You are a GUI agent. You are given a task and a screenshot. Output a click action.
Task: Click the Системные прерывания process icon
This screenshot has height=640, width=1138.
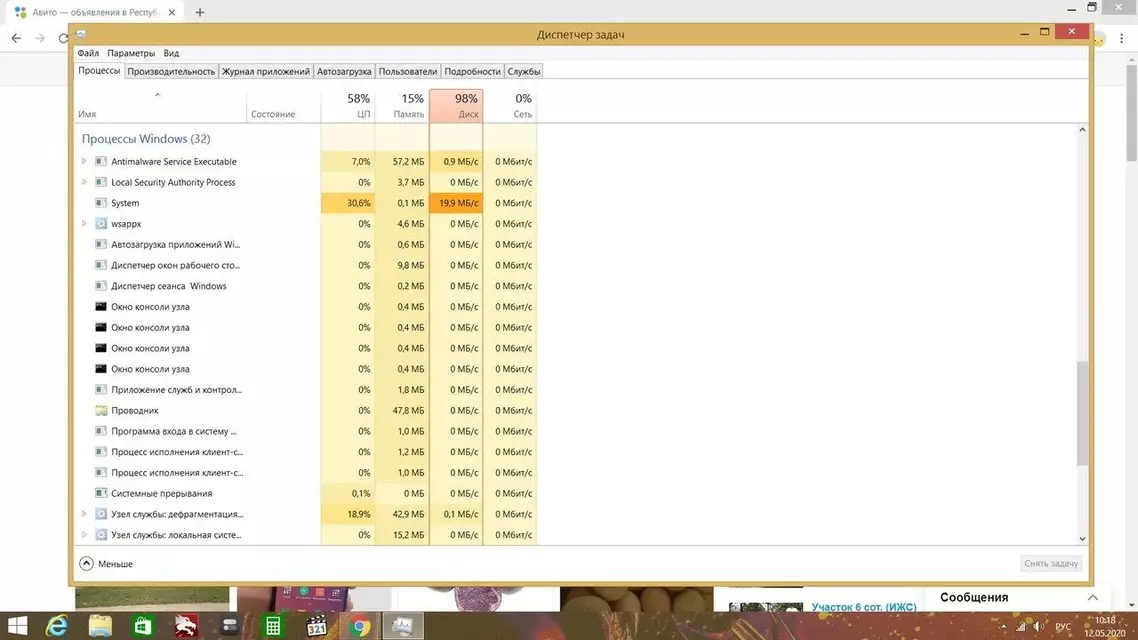(101, 493)
